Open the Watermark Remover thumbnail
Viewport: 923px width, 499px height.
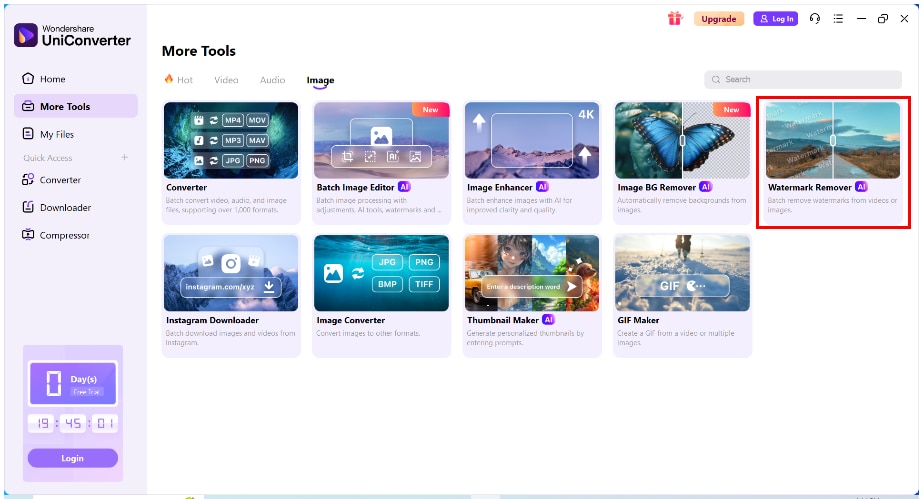pos(833,140)
